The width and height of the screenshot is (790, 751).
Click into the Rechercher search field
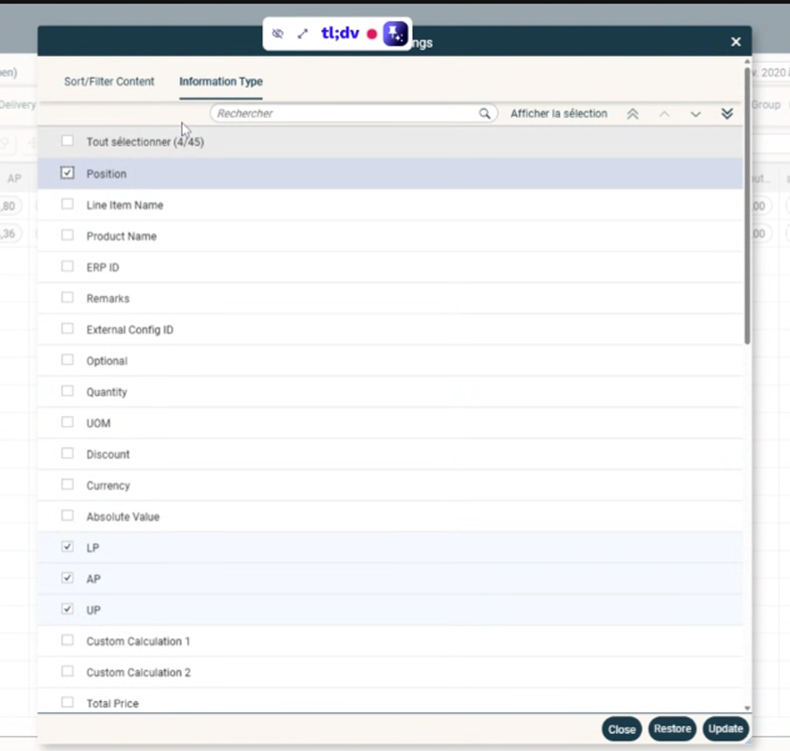pos(340,114)
